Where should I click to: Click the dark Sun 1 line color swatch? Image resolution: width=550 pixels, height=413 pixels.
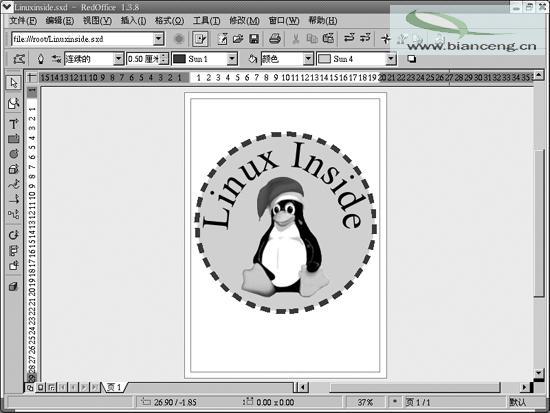tap(179, 59)
